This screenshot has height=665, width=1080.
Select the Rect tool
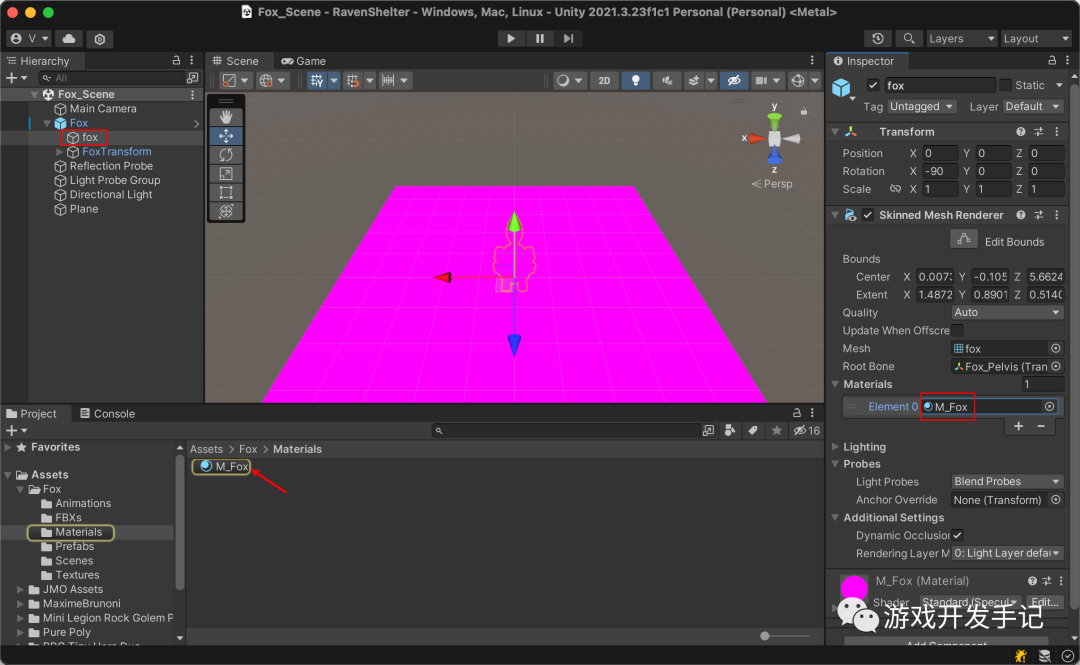[226, 192]
